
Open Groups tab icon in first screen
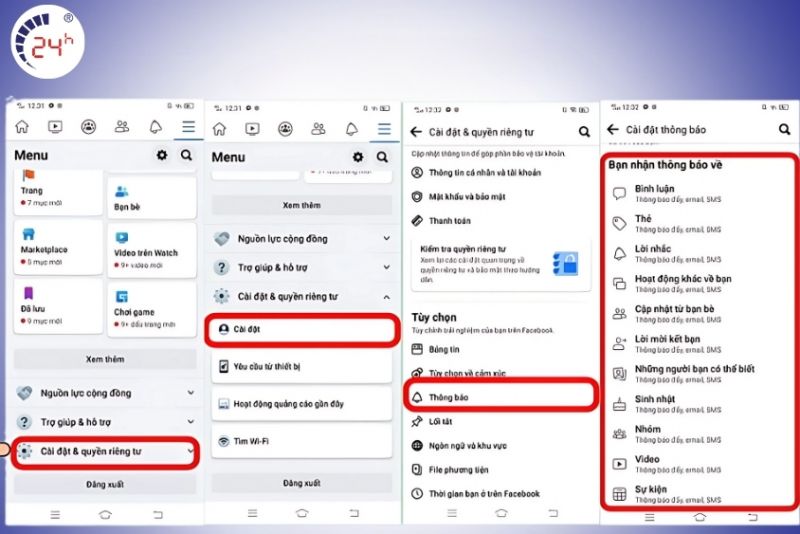coord(89,126)
